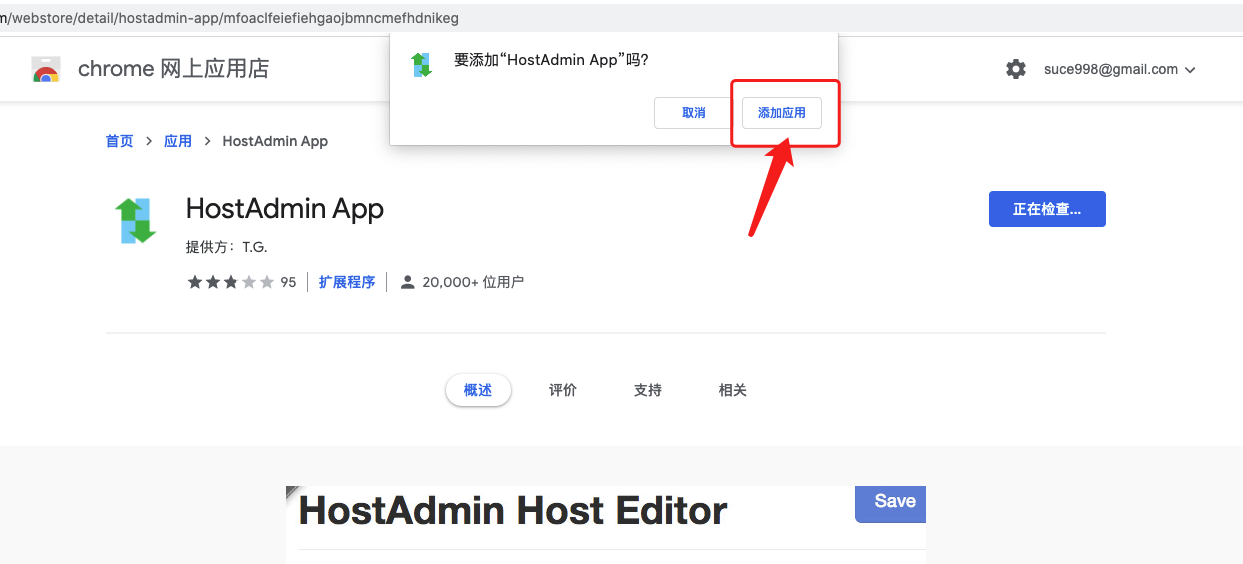This screenshot has height=564, width=1243.
Task: Open the 相关 tab
Action: tap(733, 390)
